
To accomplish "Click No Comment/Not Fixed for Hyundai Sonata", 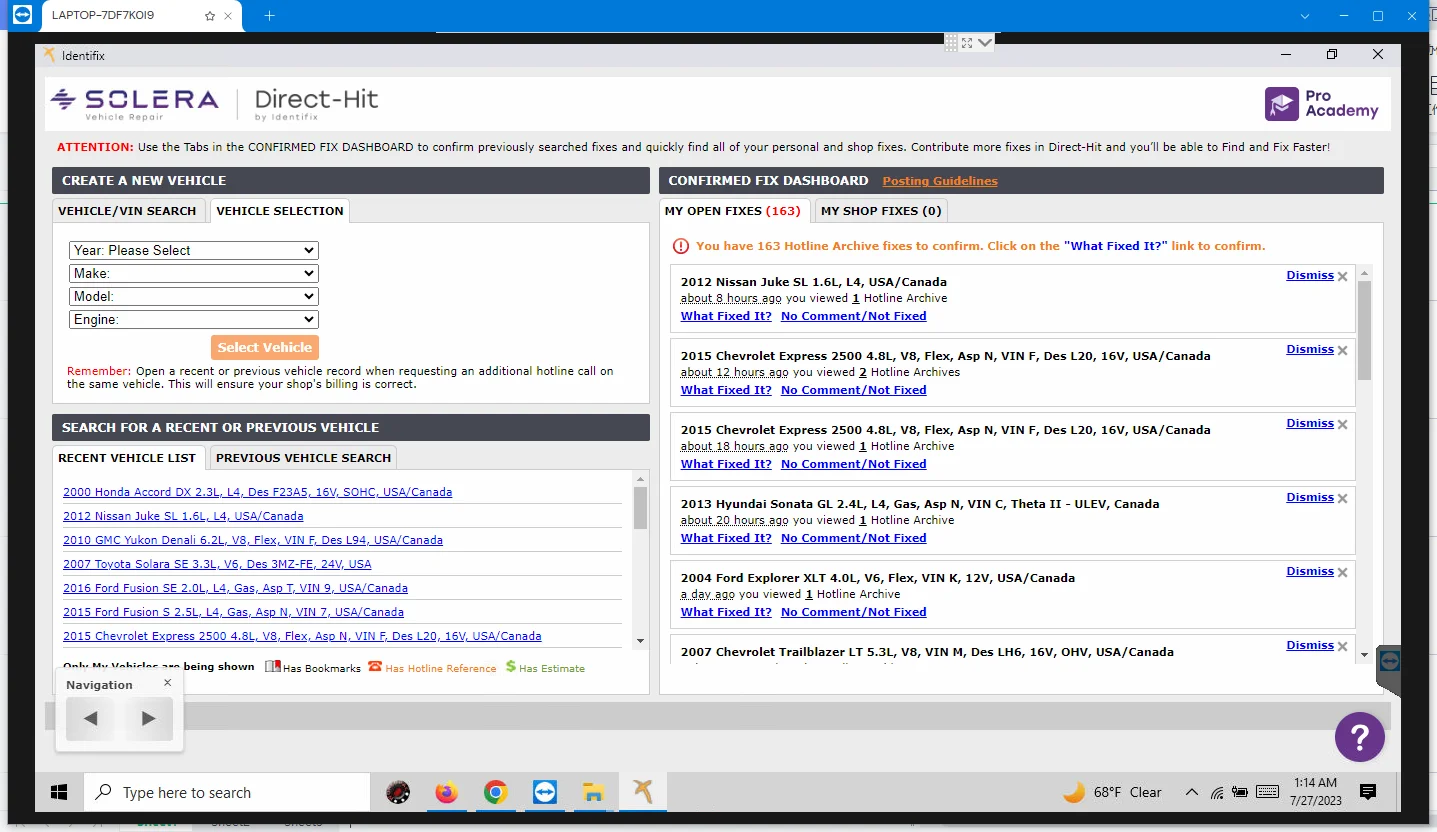I will (x=854, y=538).
